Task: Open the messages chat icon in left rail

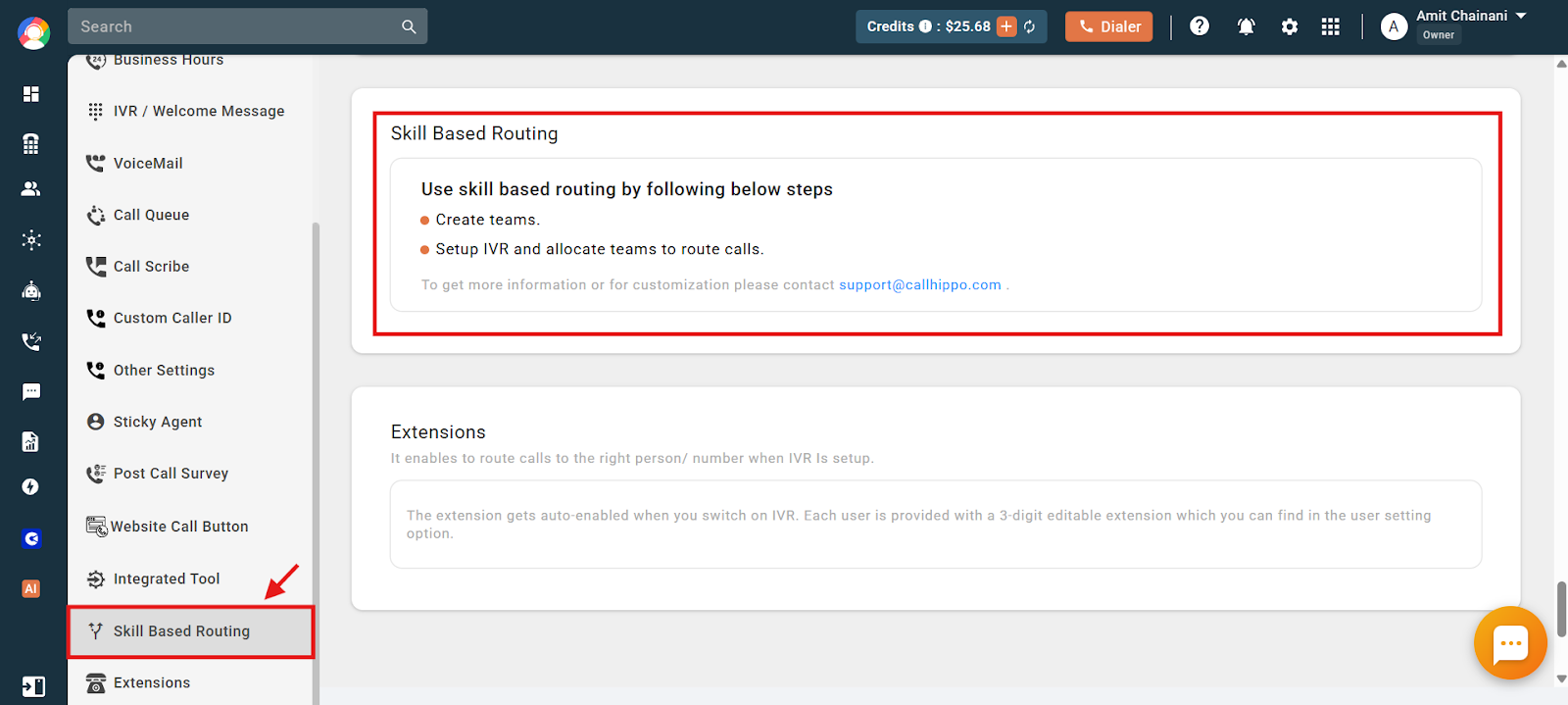Action: (31, 392)
